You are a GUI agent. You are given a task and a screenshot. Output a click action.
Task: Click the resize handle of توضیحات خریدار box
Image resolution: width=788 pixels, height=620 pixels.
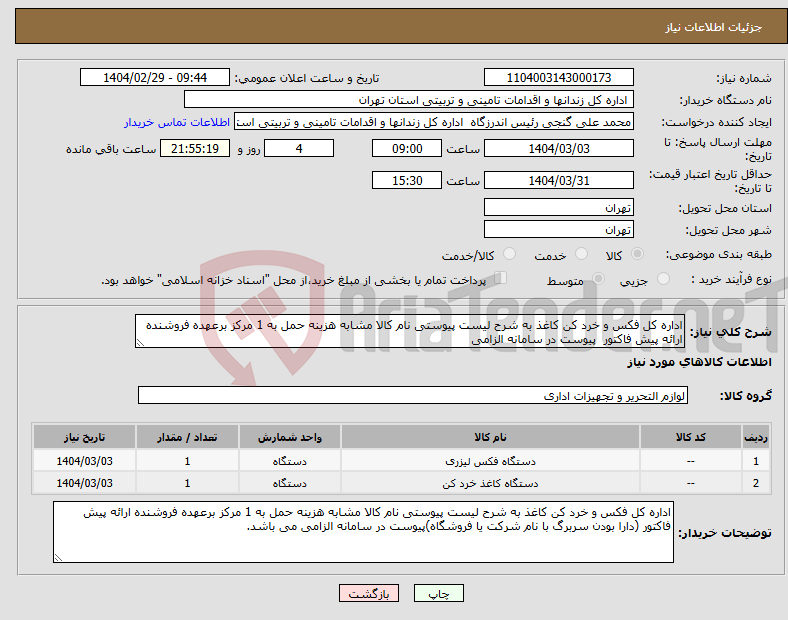(x=58, y=557)
